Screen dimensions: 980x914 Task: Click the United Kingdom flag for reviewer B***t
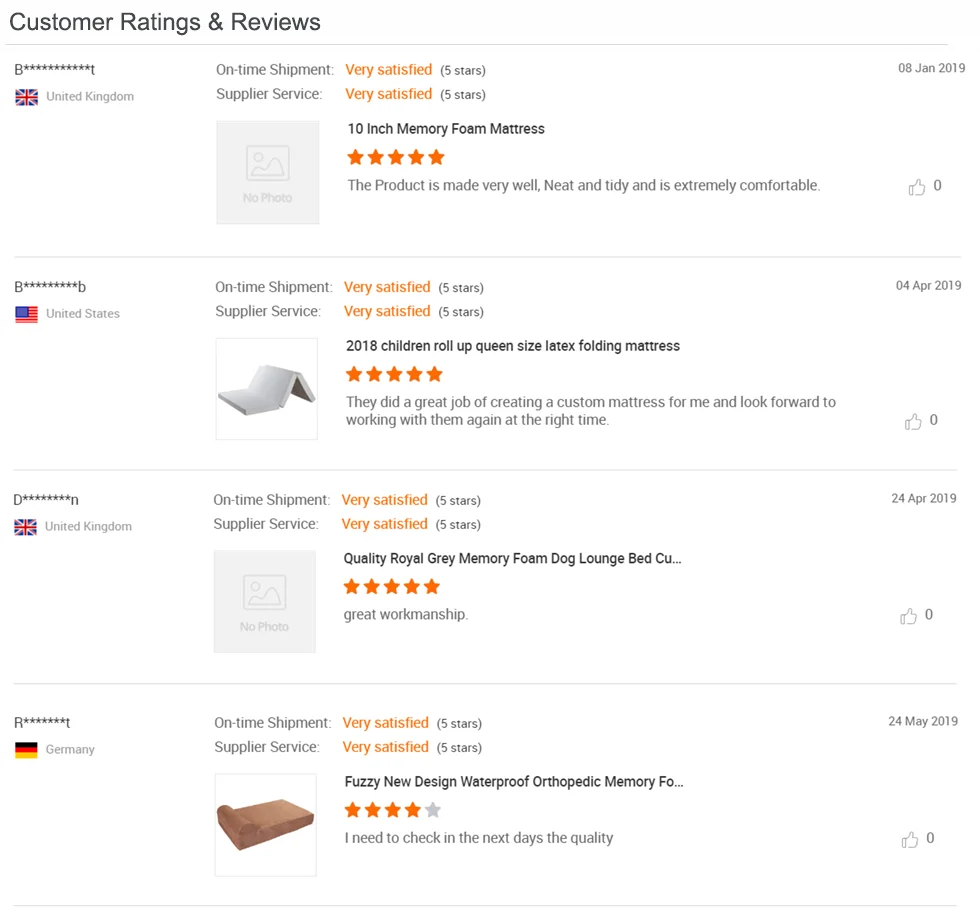click(26, 97)
